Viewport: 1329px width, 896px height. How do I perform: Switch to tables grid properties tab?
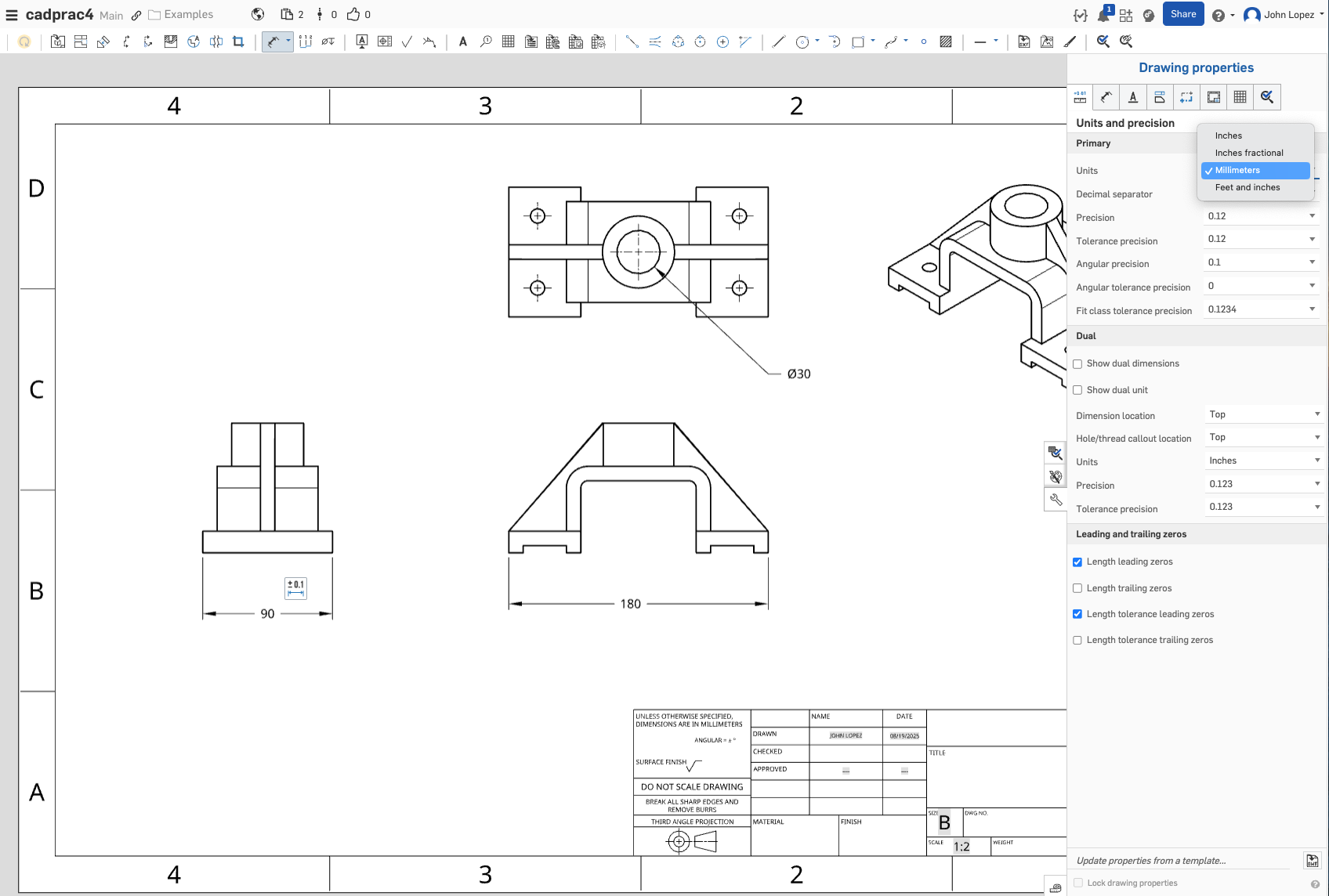[x=1240, y=97]
